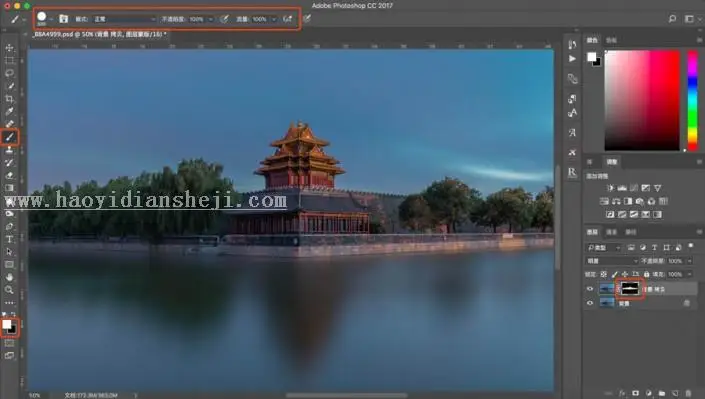This screenshot has width=705, height=399.
Task: Switch to the Swatches tab
Action: [x=611, y=40]
